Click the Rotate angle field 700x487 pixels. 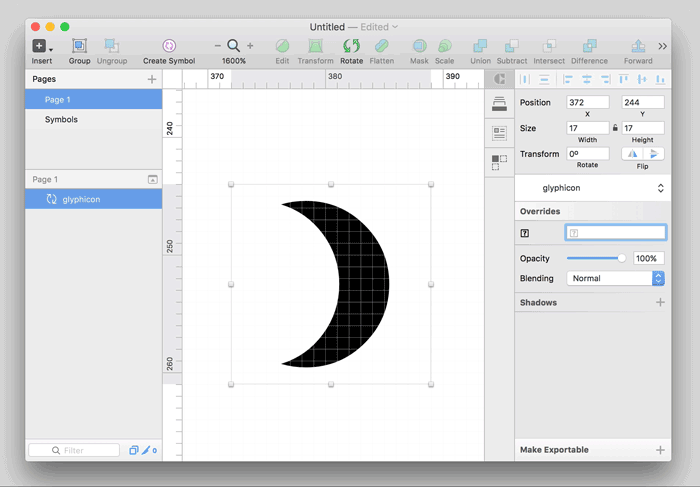coord(588,154)
